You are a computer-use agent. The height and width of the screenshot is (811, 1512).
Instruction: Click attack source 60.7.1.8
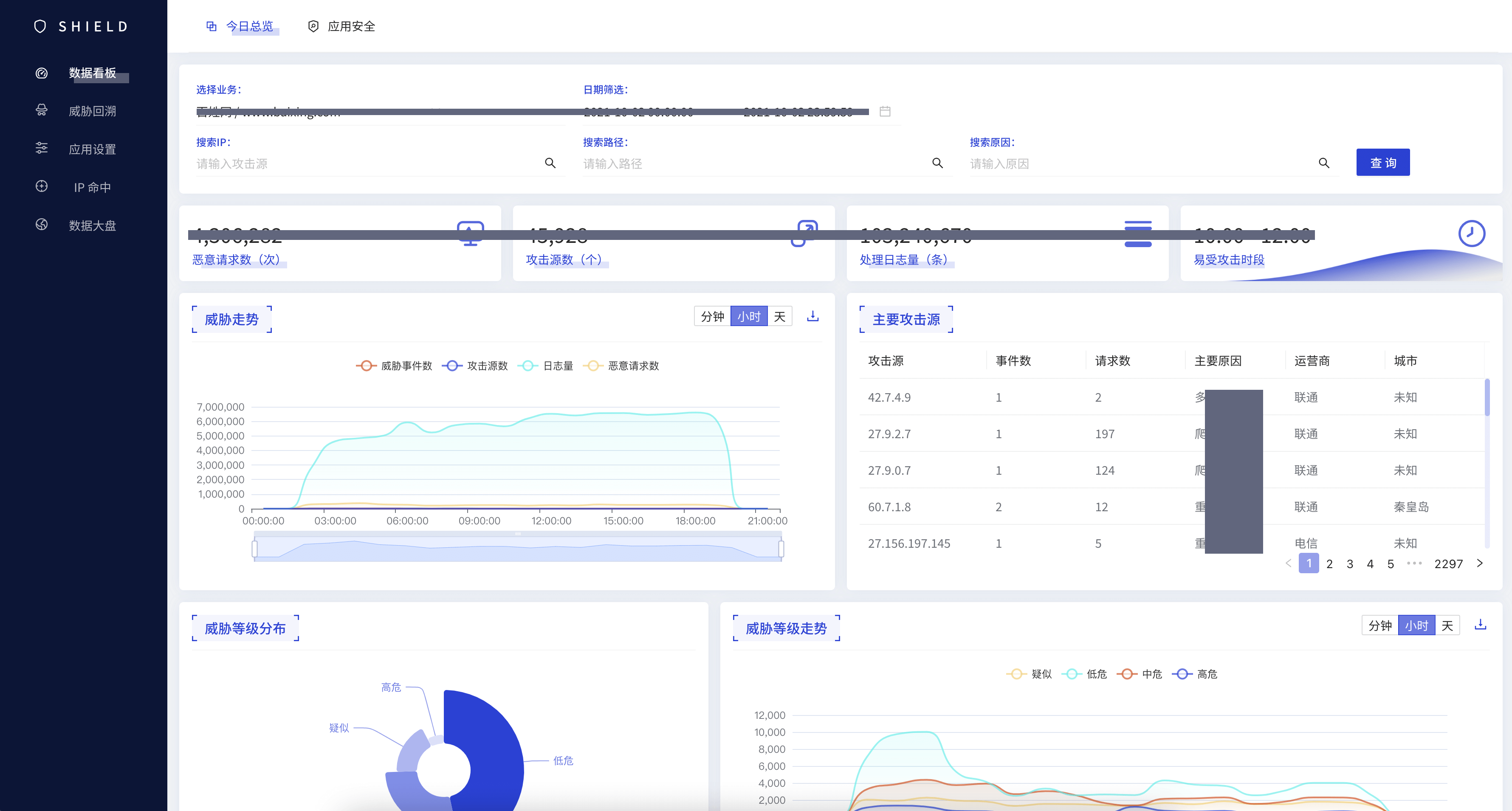[x=889, y=507]
